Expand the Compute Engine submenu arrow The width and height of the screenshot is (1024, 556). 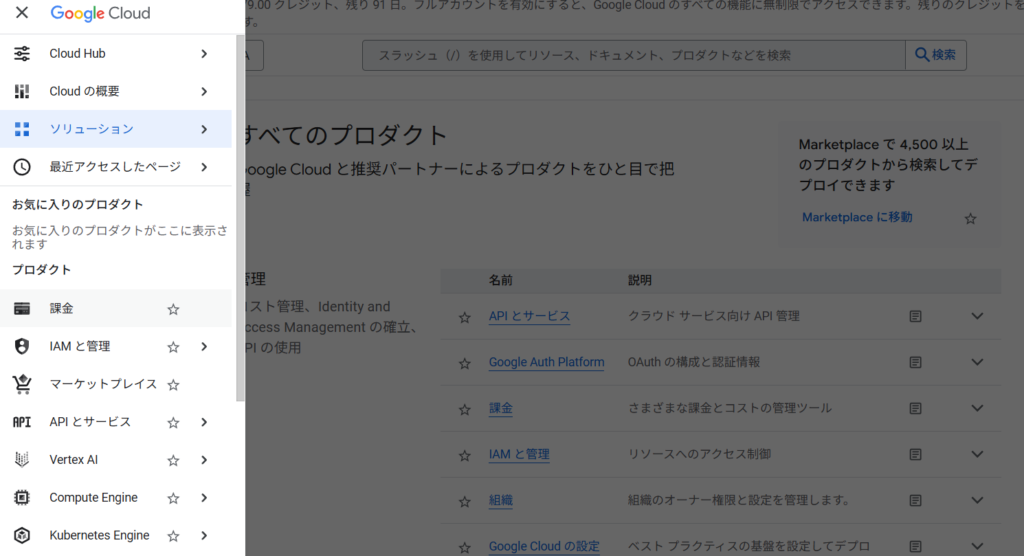click(204, 498)
